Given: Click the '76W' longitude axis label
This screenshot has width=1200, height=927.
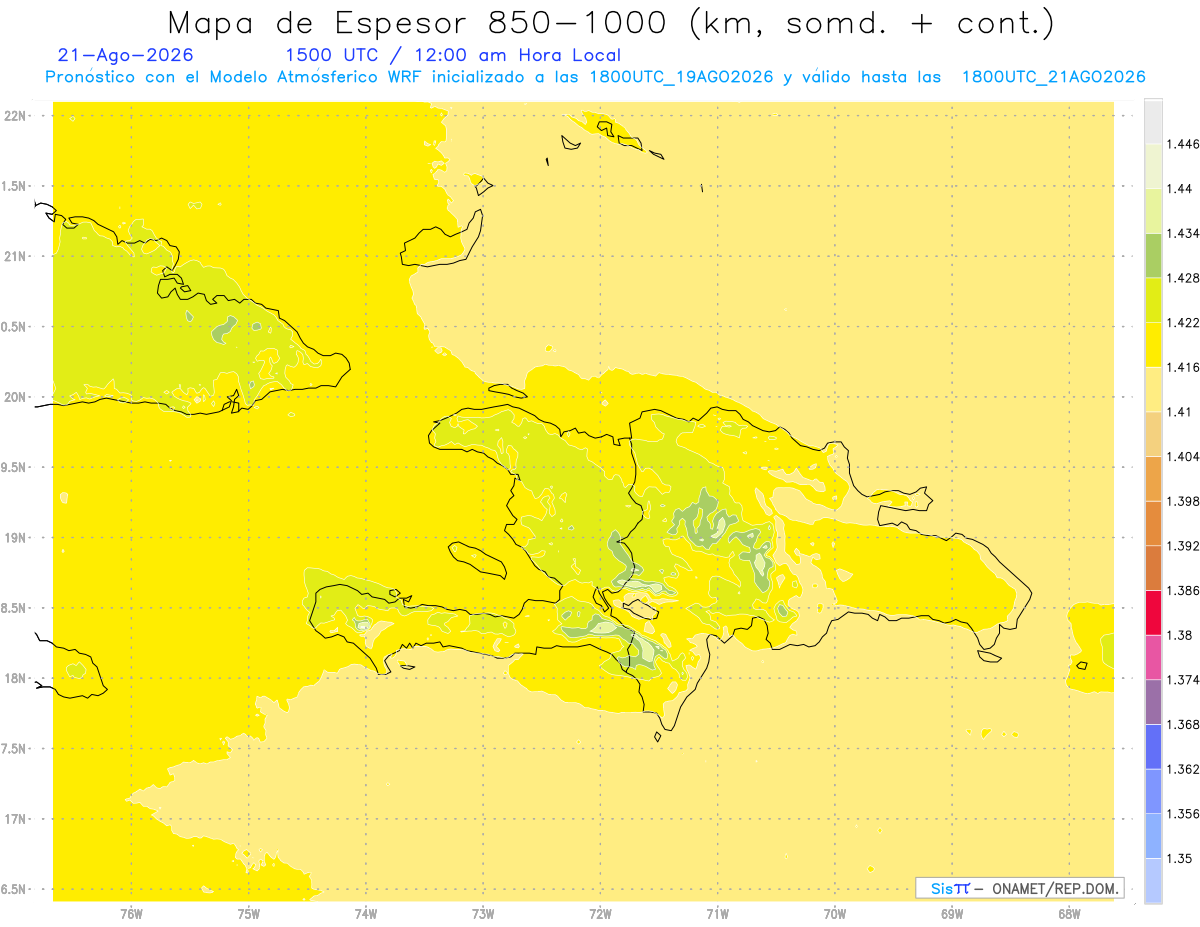Looking at the screenshot, I should 131,913.
